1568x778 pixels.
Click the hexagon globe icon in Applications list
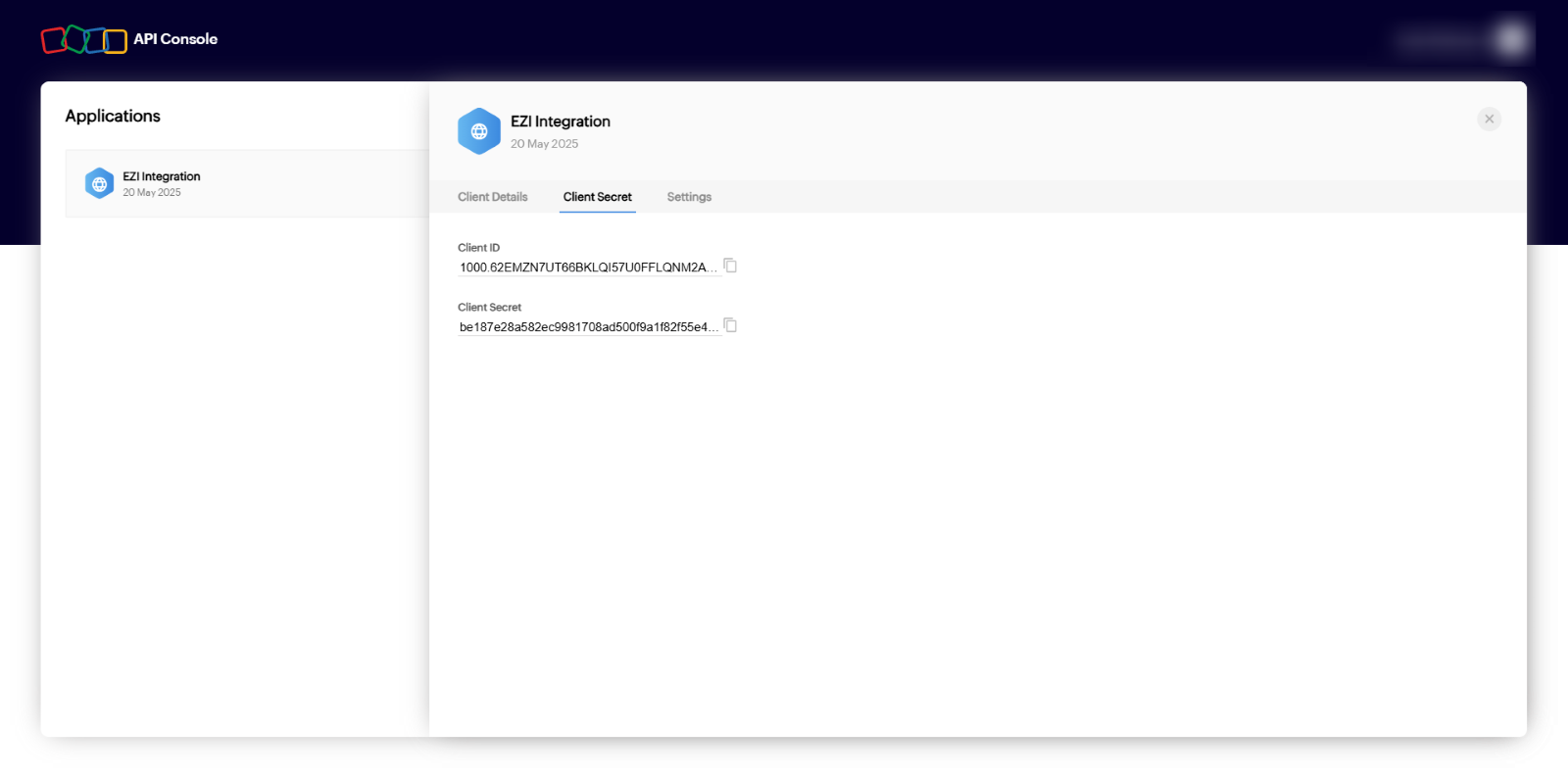[x=99, y=183]
